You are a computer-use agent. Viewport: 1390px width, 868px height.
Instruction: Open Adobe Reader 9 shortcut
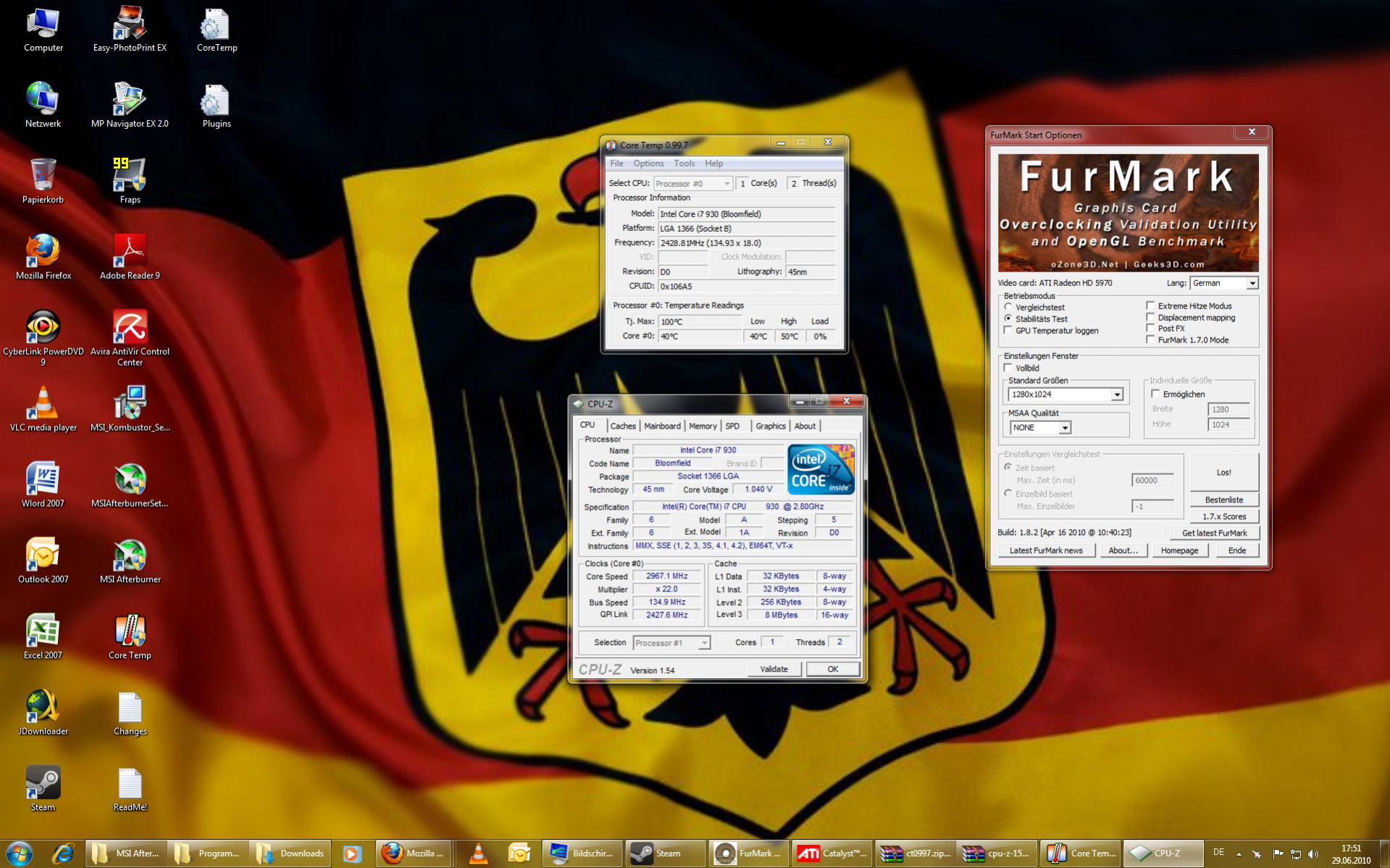(x=130, y=258)
